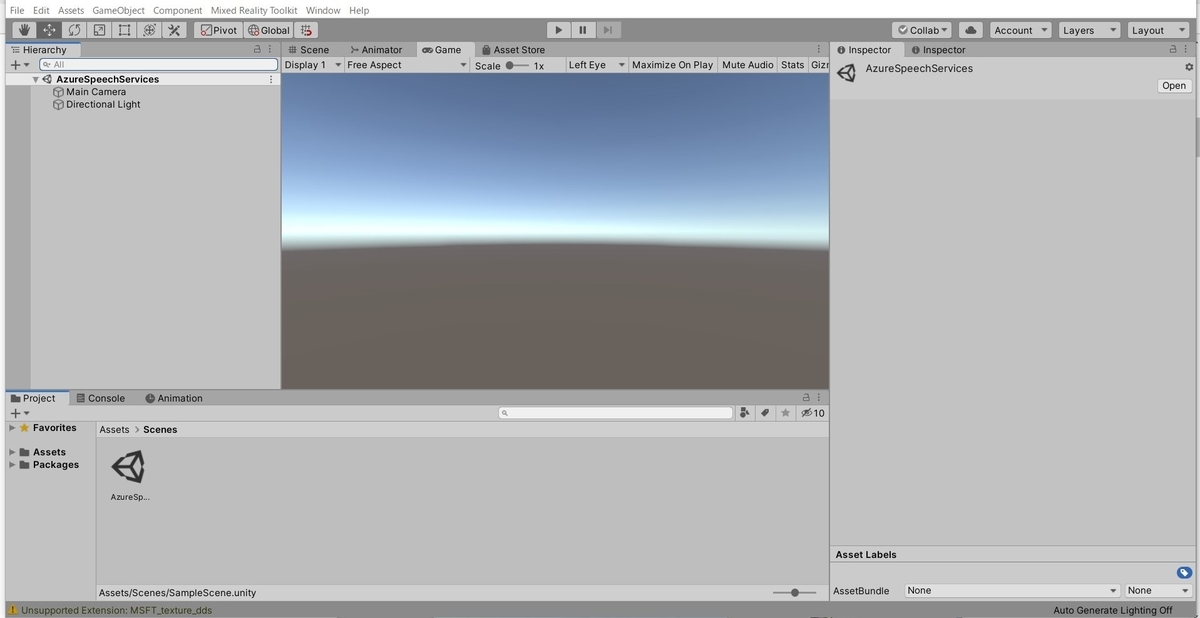Screen dimensions: 1200x618
Task: Click the Unity icon in the Inspector header
Action: click(x=847, y=73)
